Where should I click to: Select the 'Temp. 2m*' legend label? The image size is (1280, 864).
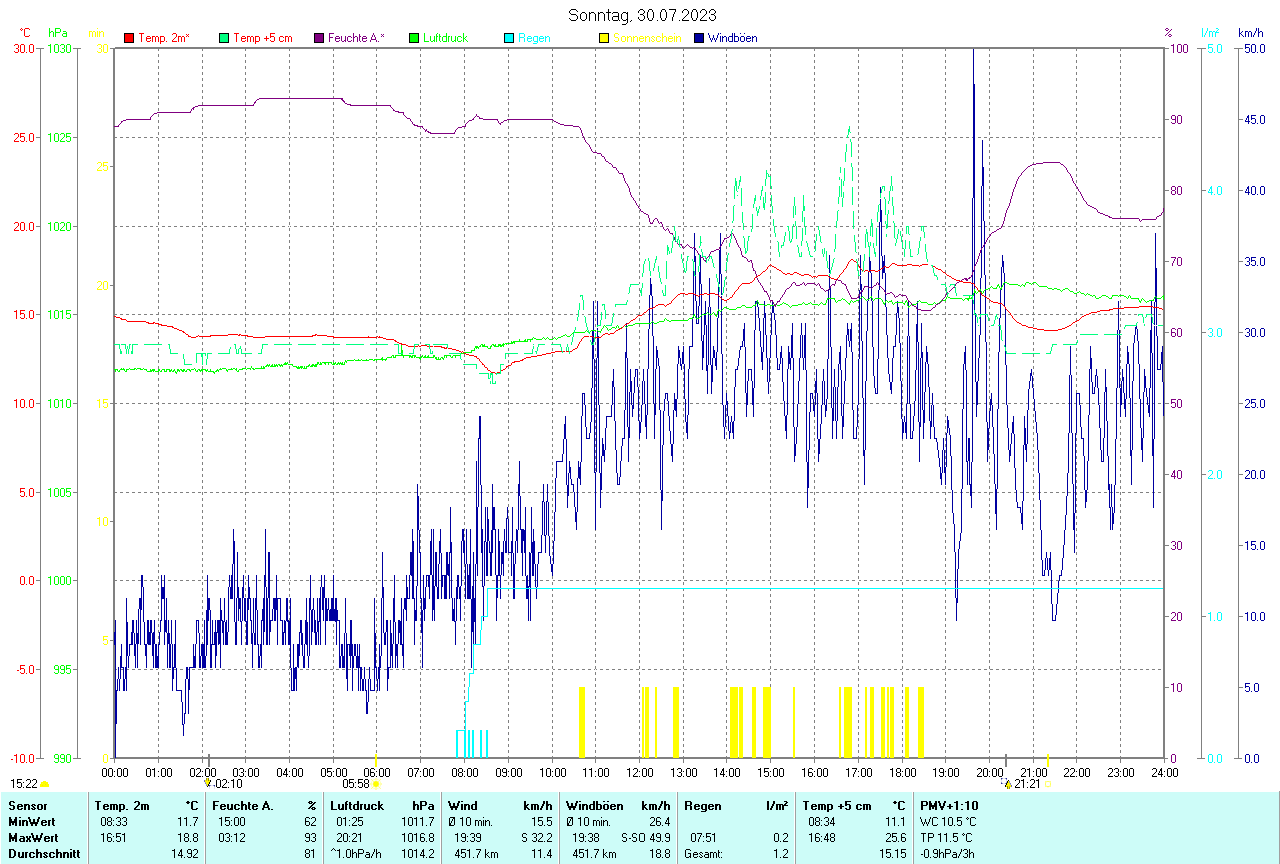click(x=164, y=38)
